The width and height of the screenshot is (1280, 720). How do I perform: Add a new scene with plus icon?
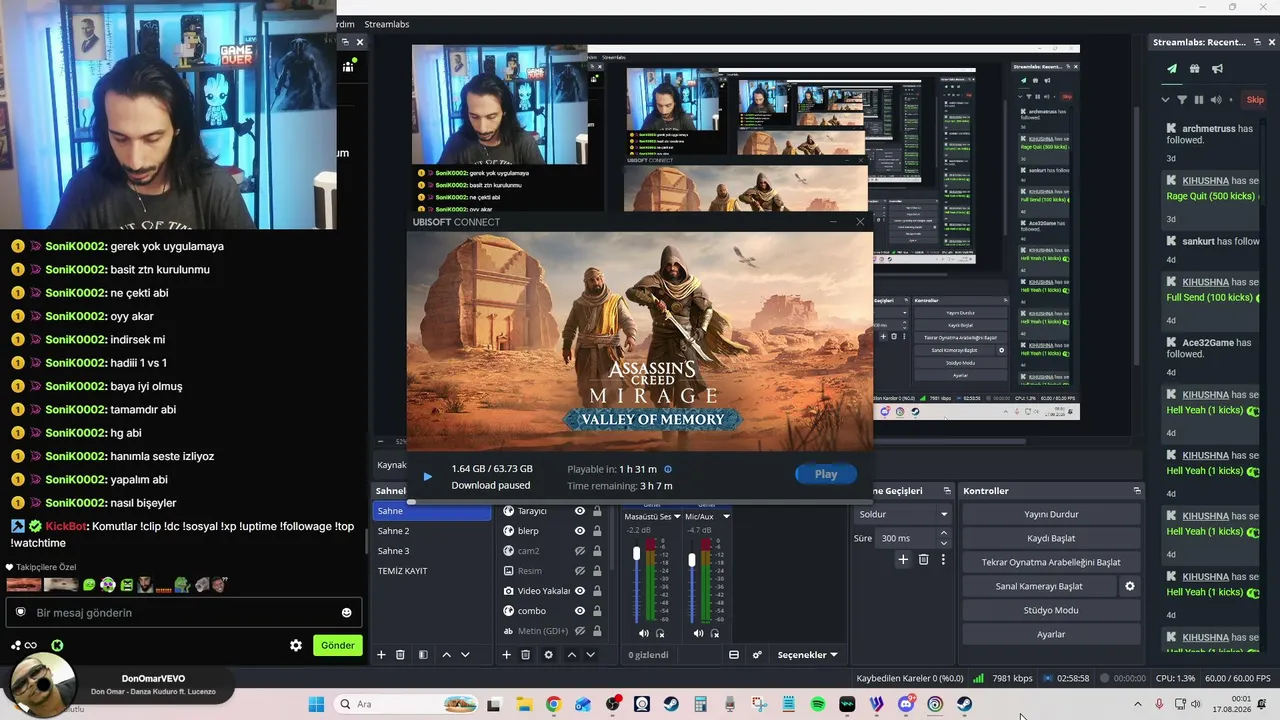point(381,655)
